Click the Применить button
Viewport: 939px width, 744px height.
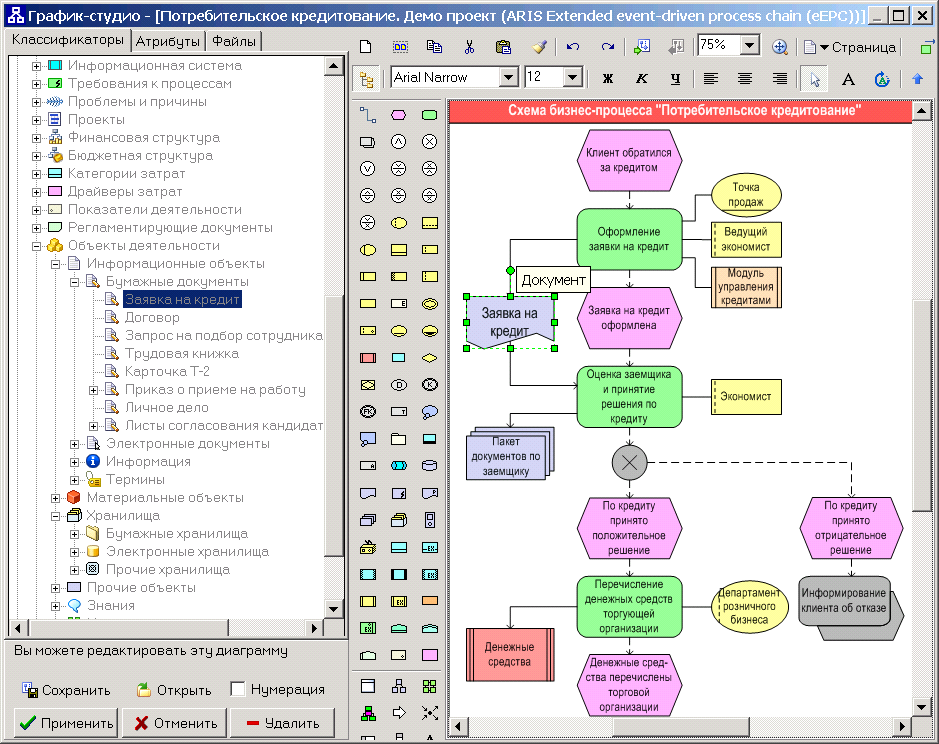coord(66,723)
